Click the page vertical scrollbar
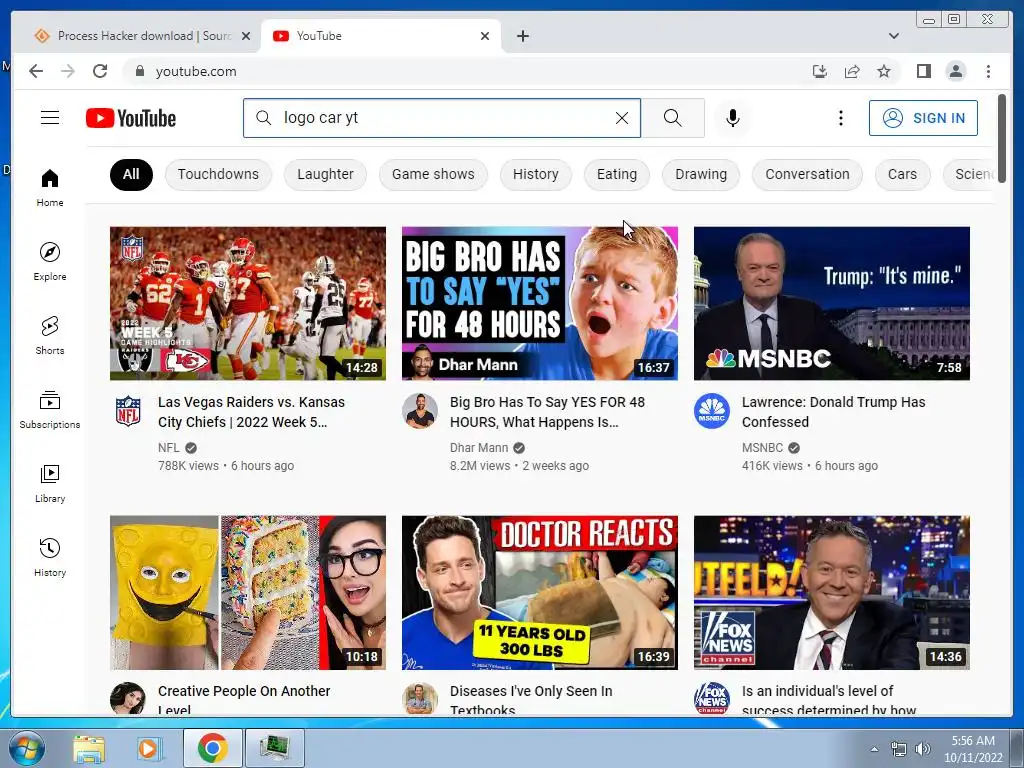Image resolution: width=1024 pixels, height=768 pixels. 1001,138
